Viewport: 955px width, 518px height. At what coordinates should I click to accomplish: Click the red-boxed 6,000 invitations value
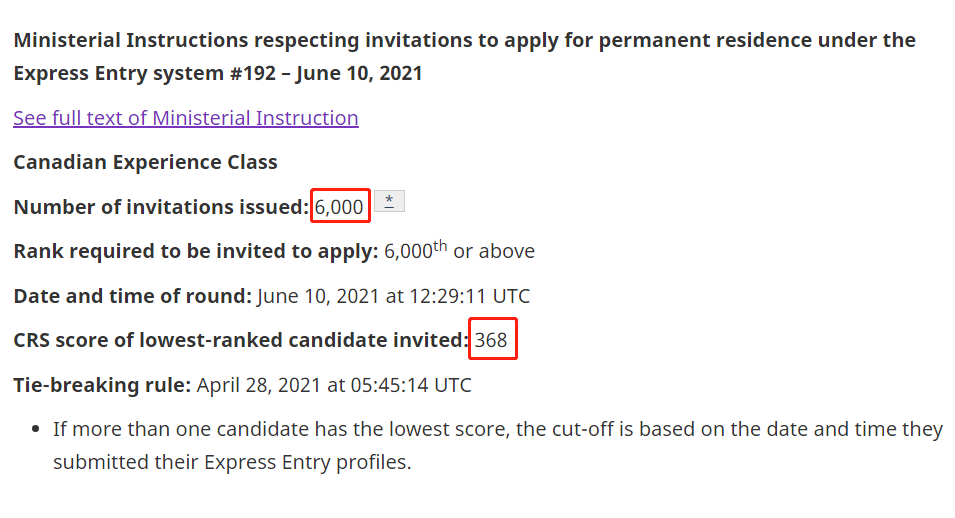pyautogui.click(x=339, y=207)
